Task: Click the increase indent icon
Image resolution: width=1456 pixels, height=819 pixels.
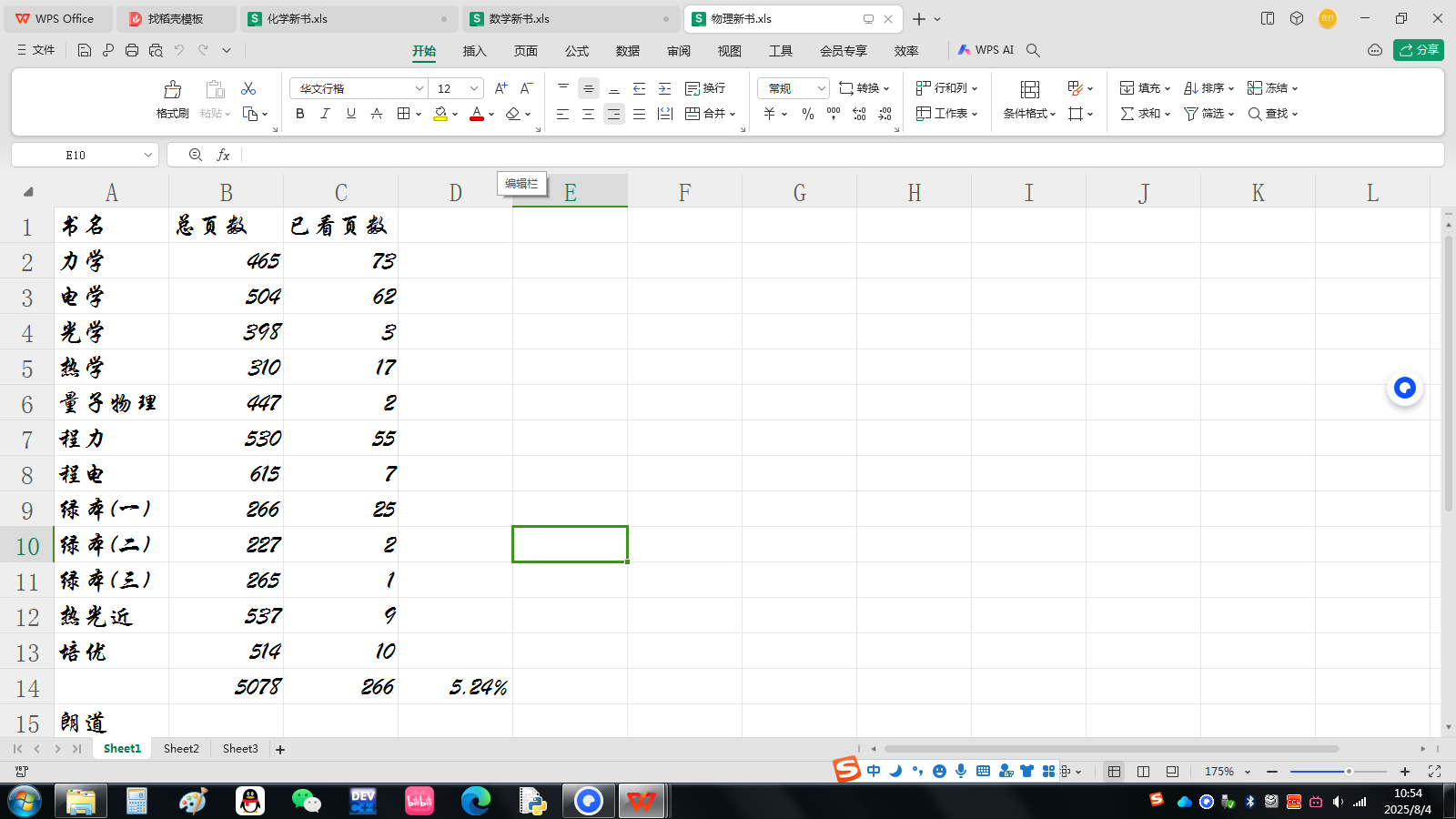Action: point(665,88)
